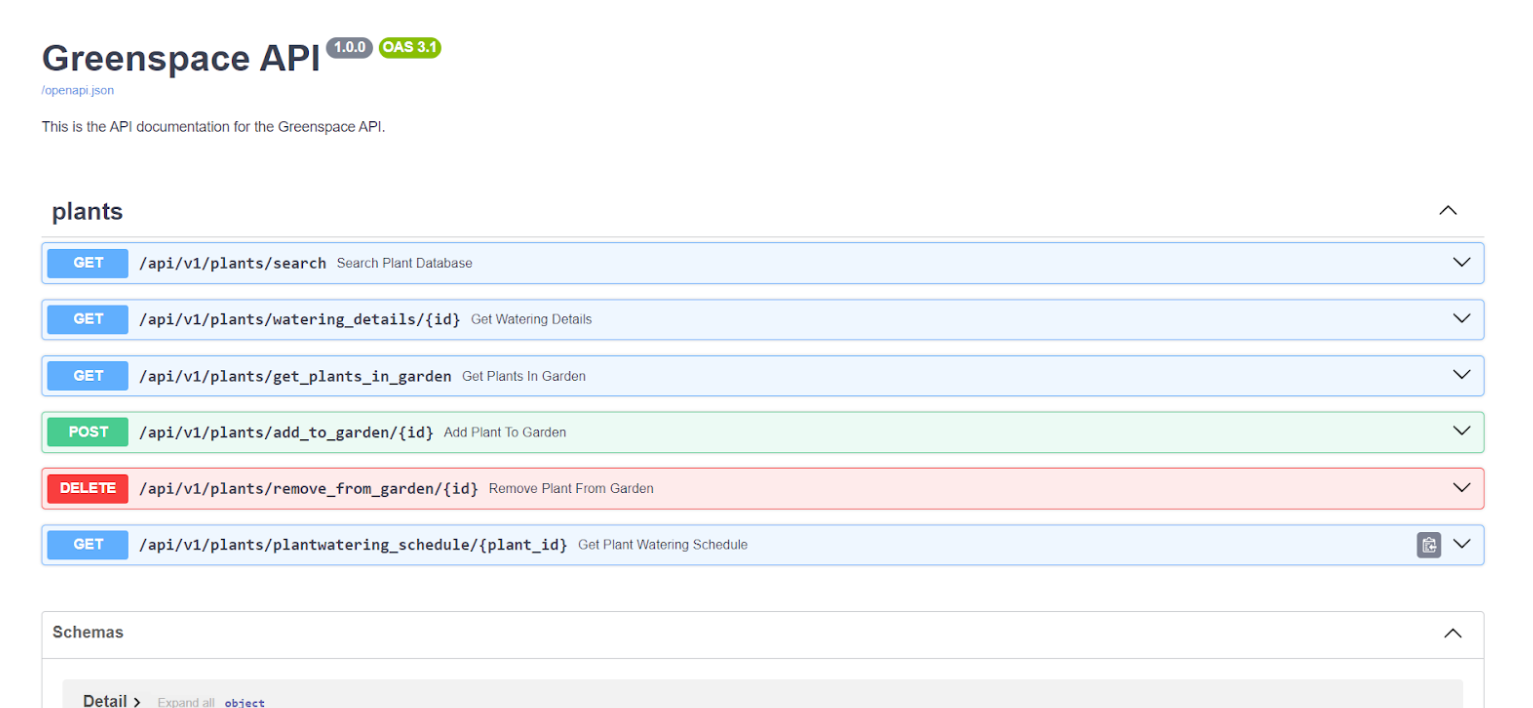The image size is (1533, 708).
Task: Collapse the Schemas section chevron
Action: coord(1453,633)
